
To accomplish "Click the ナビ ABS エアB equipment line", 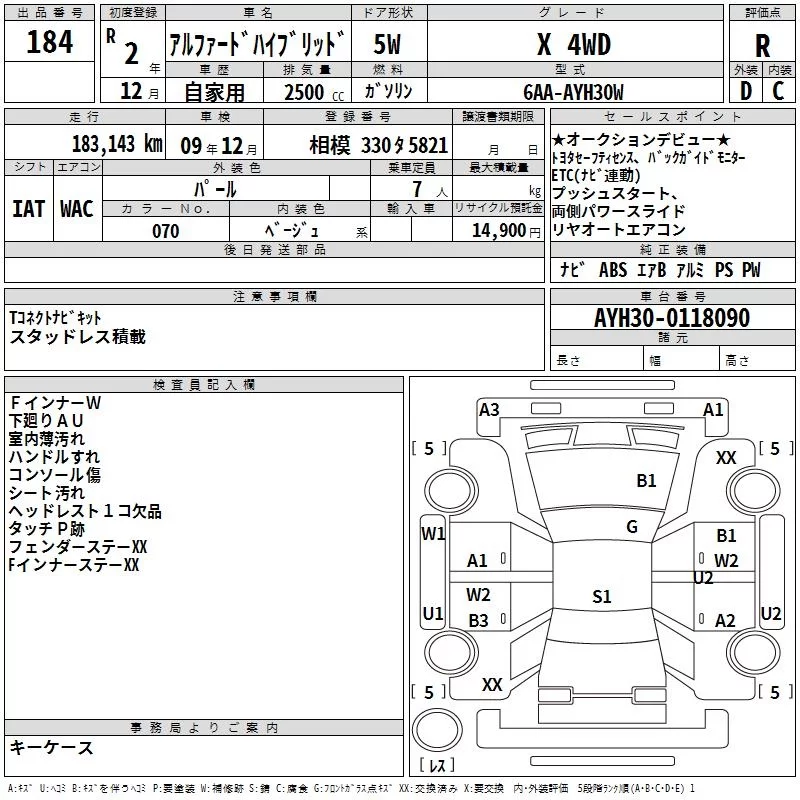I will click(660, 269).
